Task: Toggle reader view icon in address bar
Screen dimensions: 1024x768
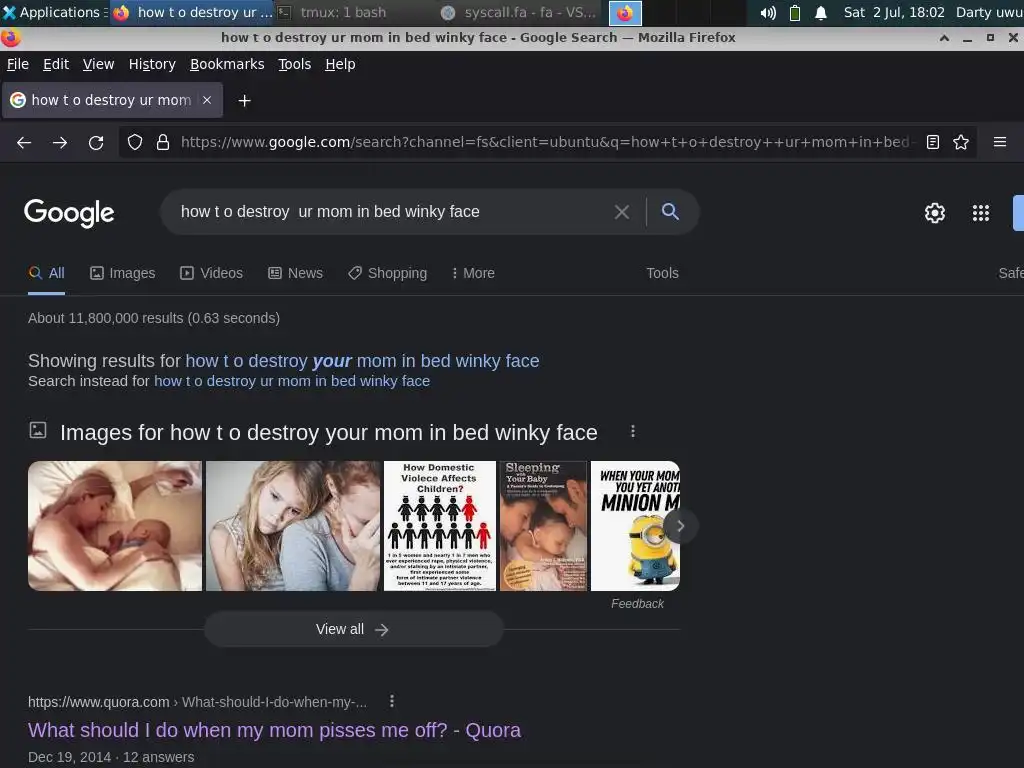Action: pos(933,142)
